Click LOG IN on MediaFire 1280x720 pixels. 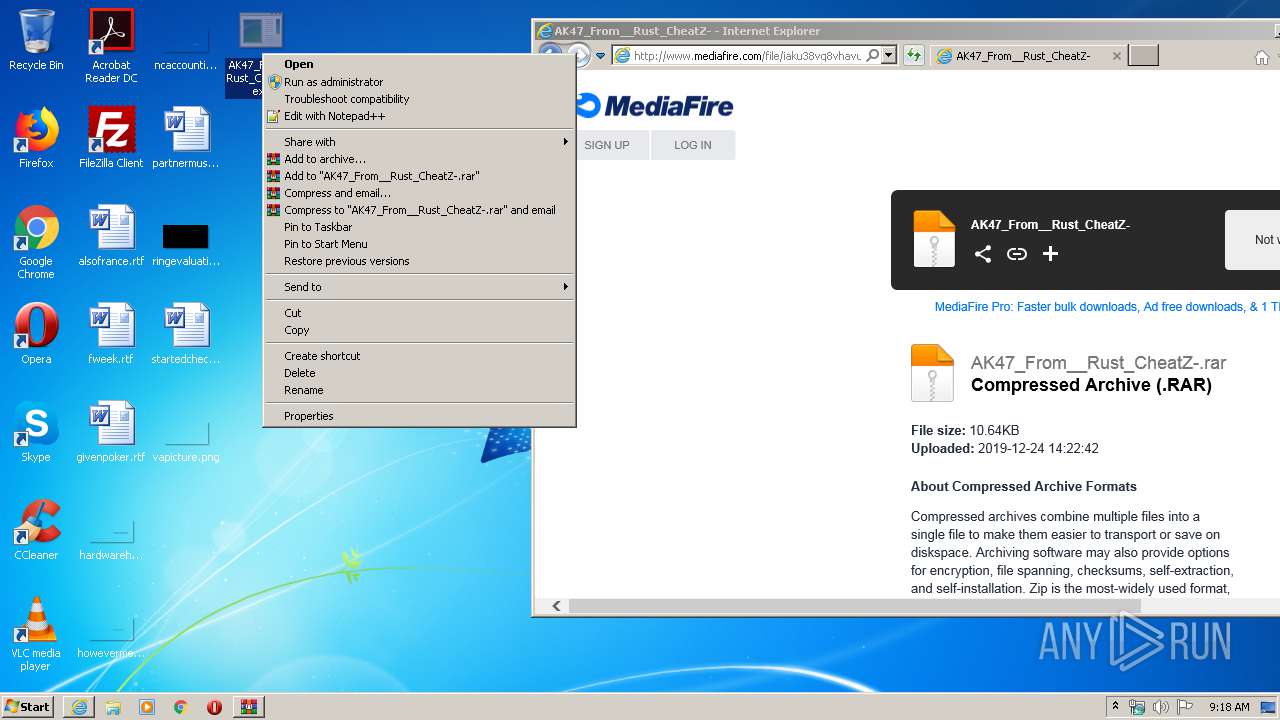point(693,145)
